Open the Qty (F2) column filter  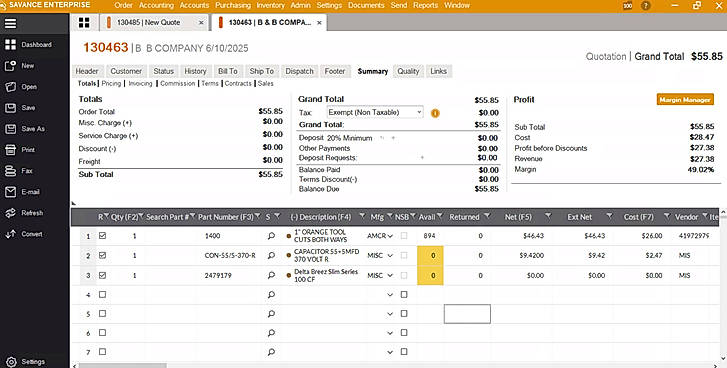(142, 216)
